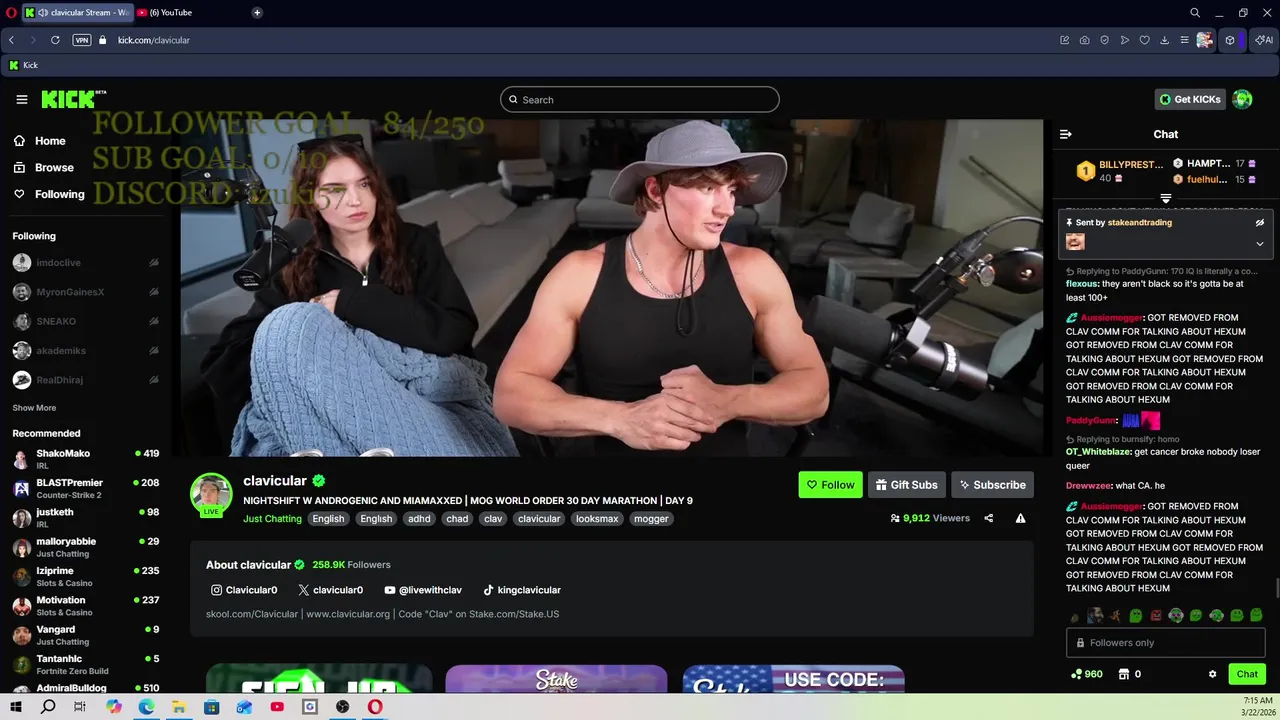The height and width of the screenshot is (720, 1280).
Task: Open recommended channel malloryabbie
Action: click(x=85, y=547)
